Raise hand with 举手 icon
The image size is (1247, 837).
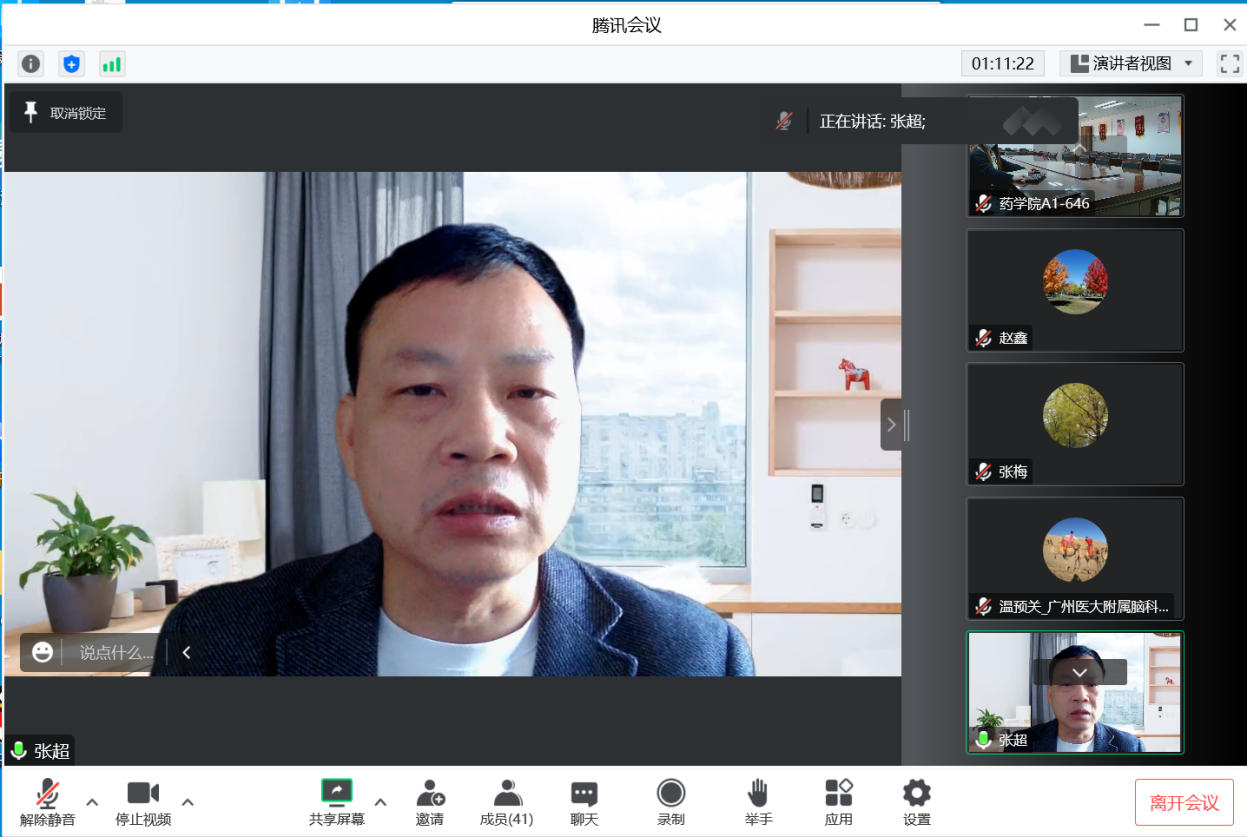[x=758, y=803]
